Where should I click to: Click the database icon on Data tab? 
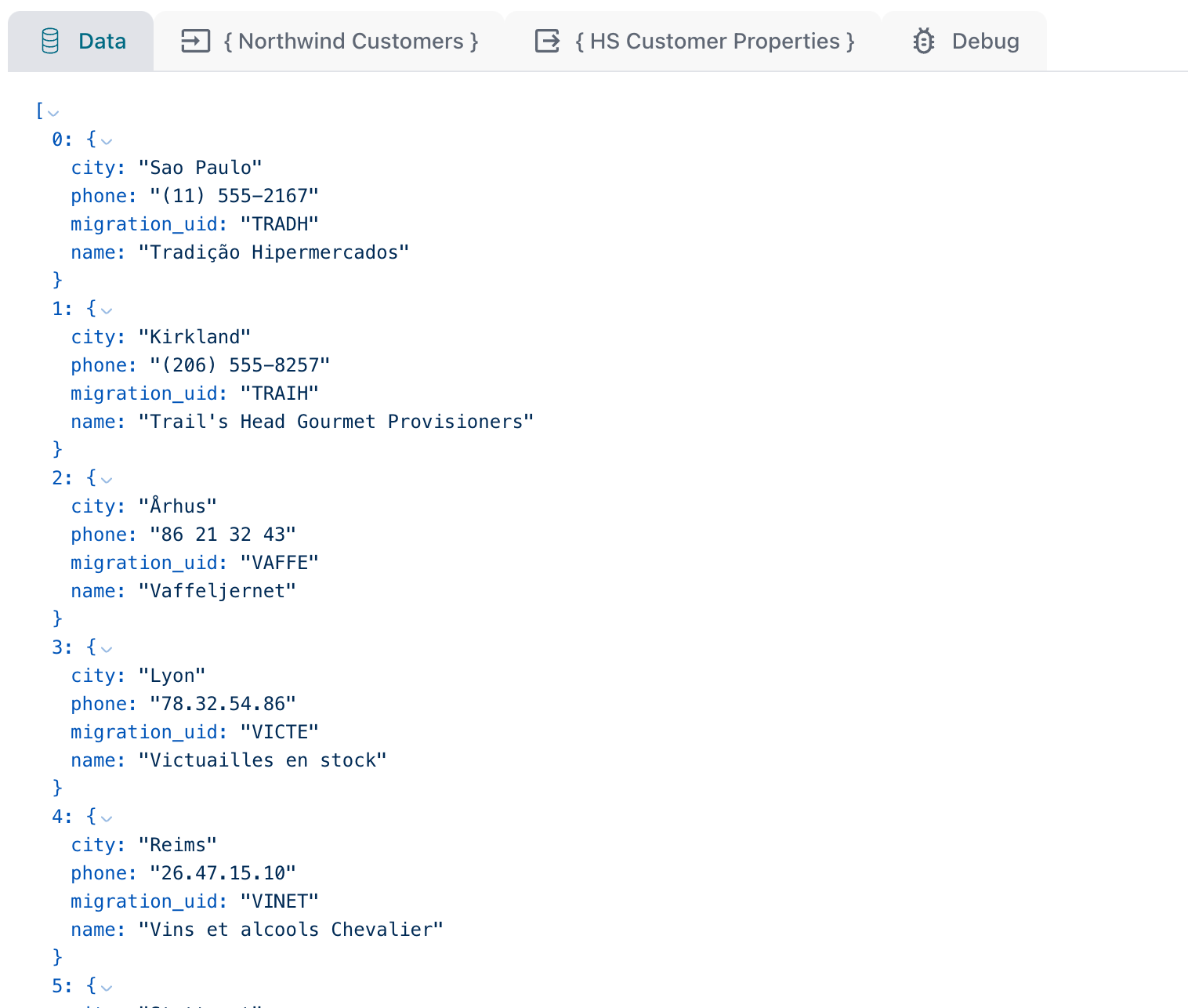[50, 41]
